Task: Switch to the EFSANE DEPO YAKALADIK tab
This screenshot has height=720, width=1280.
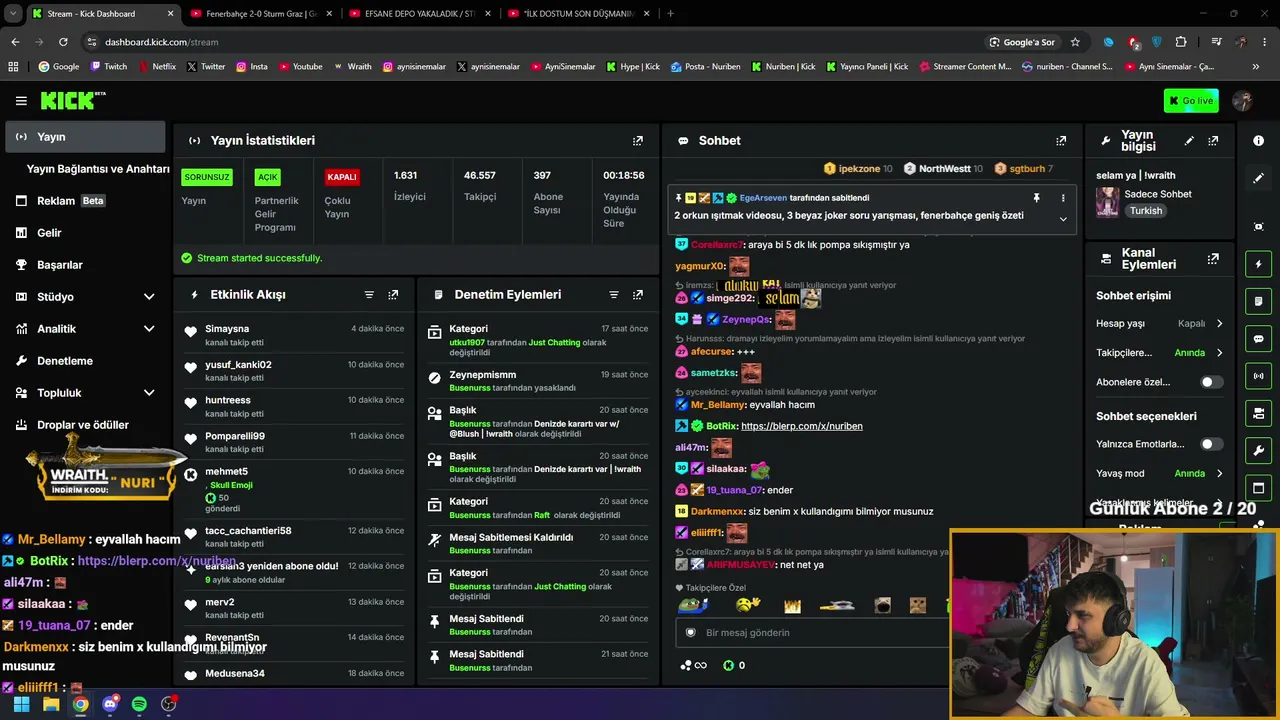Action: pos(419,14)
